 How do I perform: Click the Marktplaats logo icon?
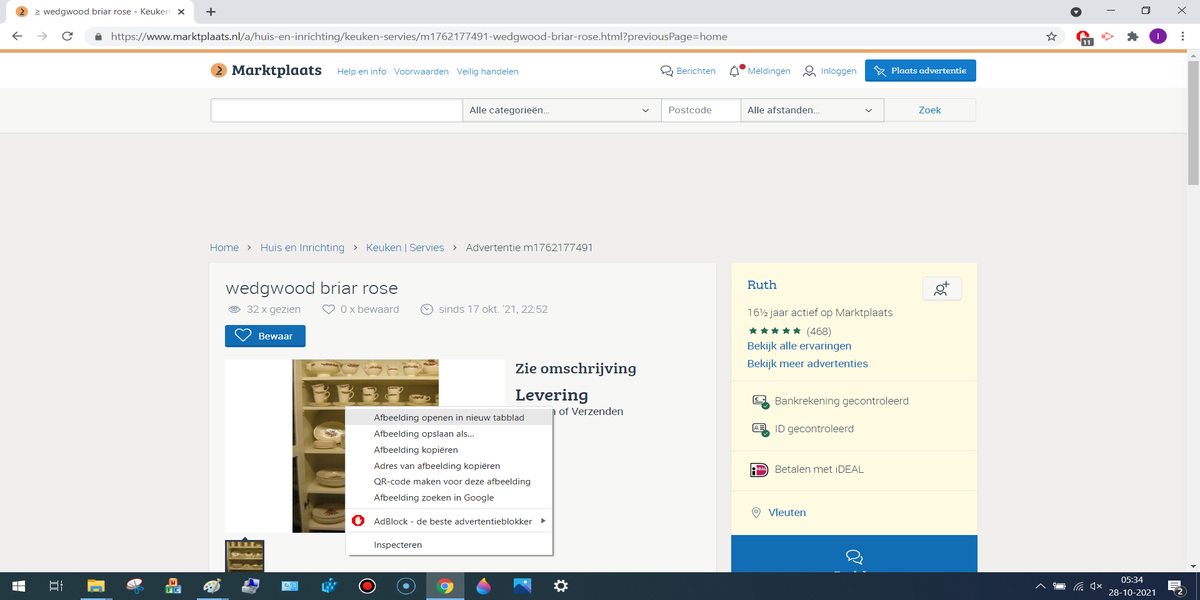[x=219, y=71]
